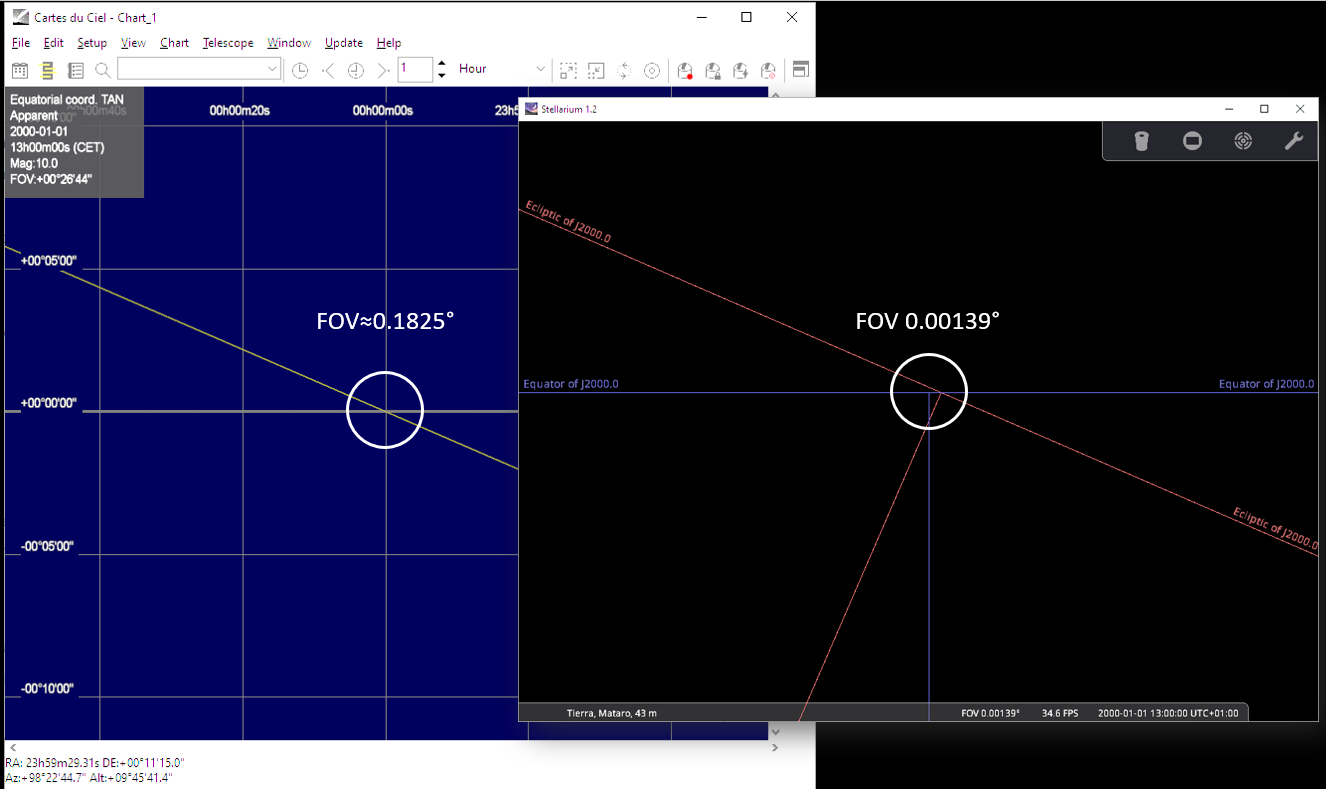Activate the search magnifier in Cartes du Ciel
The image size is (1326, 789).
click(x=102, y=70)
